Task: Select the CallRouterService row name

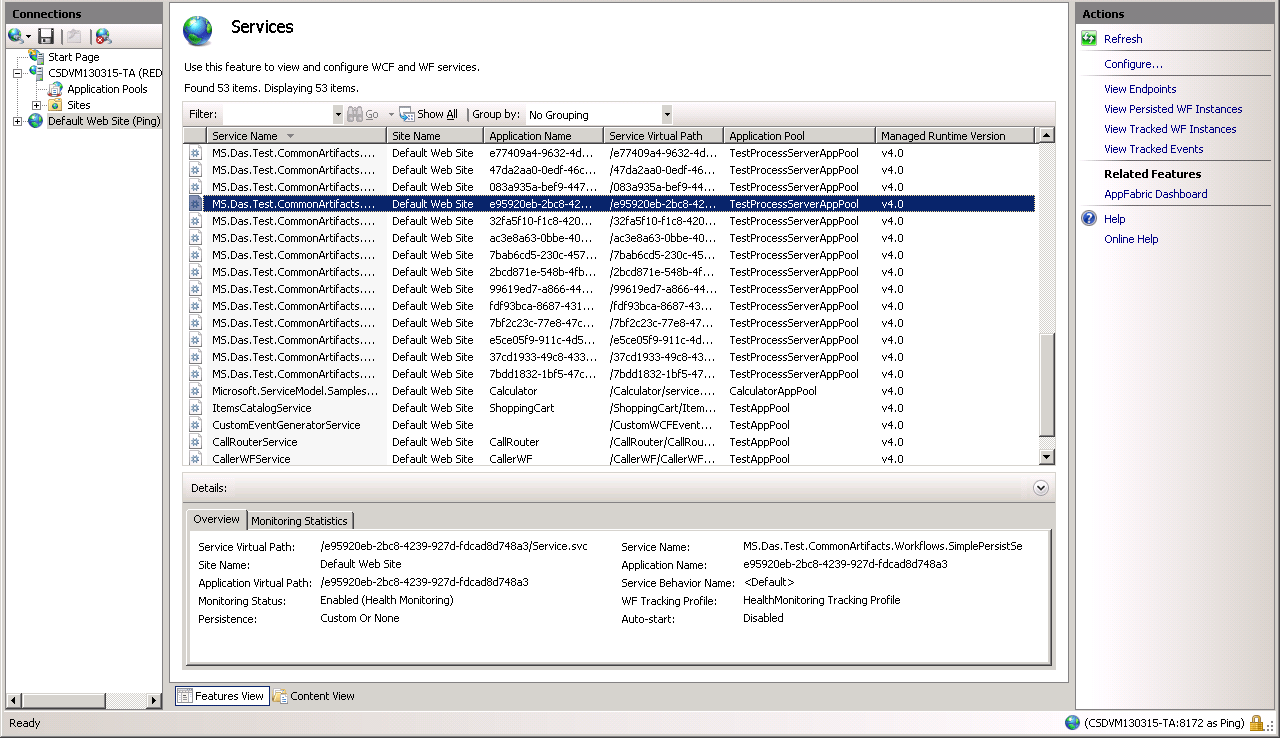Action: tap(255, 442)
